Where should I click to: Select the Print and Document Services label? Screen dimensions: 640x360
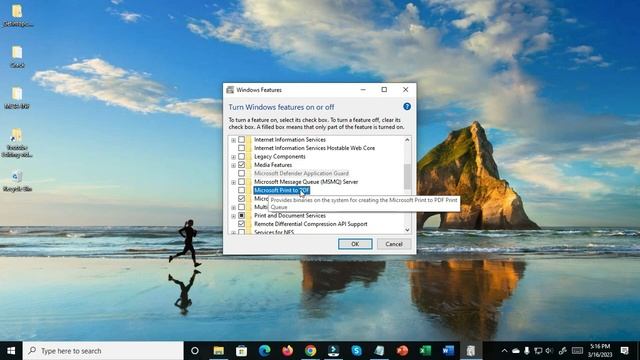(x=290, y=216)
